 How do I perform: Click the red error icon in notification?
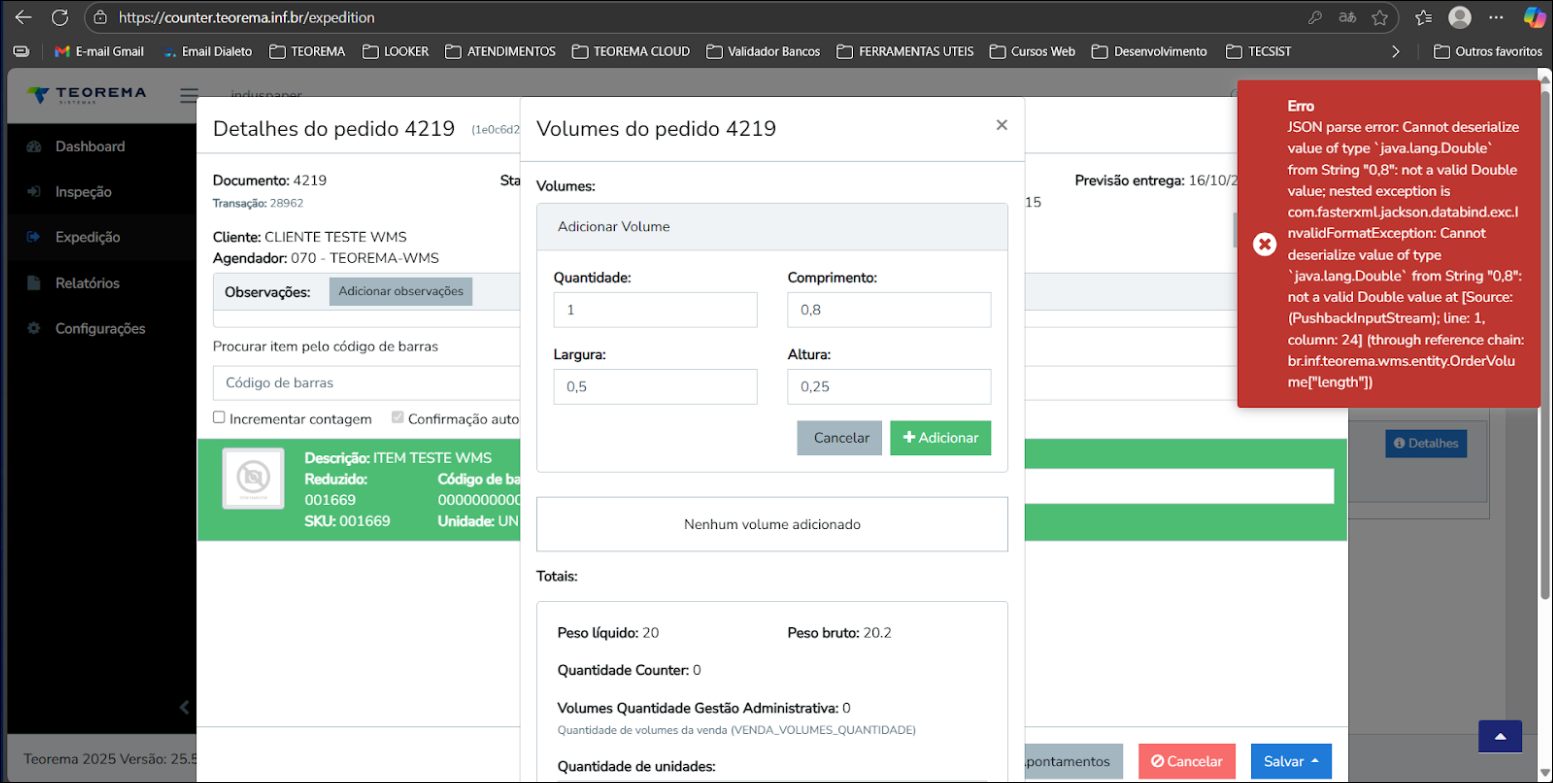[x=1264, y=244]
